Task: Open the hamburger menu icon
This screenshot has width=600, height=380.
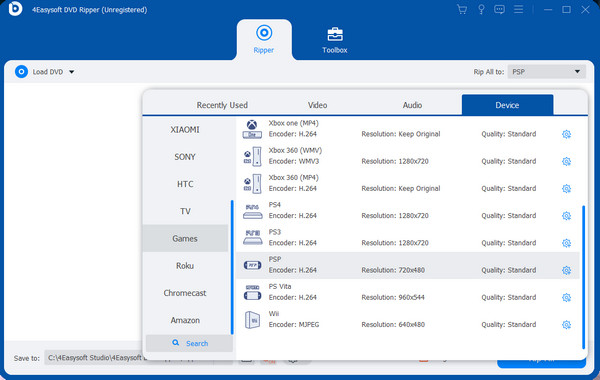Action: pyautogui.click(x=518, y=9)
